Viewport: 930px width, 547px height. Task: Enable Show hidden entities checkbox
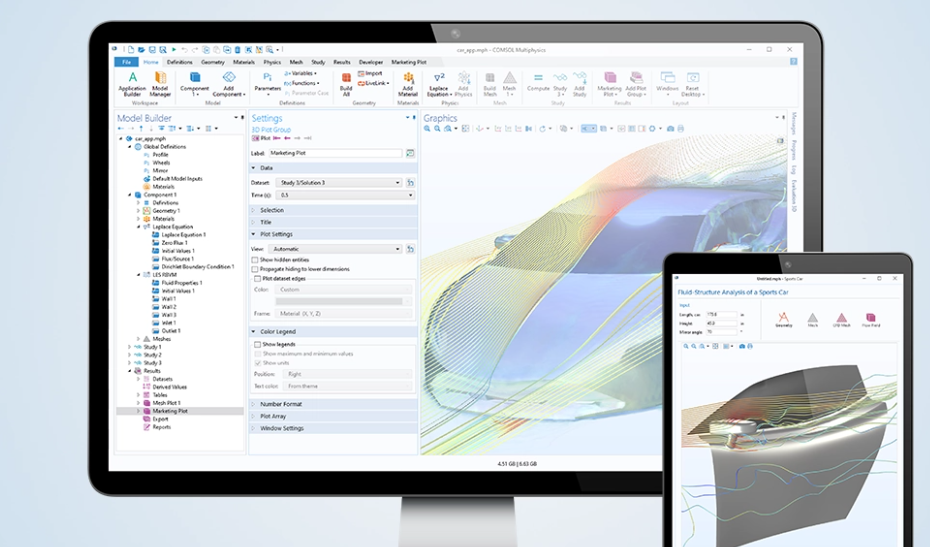[256, 260]
